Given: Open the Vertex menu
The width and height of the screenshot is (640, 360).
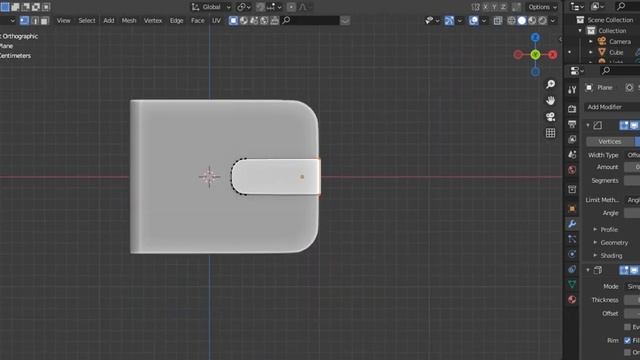Looking at the screenshot, I should (x=153, y=20).
